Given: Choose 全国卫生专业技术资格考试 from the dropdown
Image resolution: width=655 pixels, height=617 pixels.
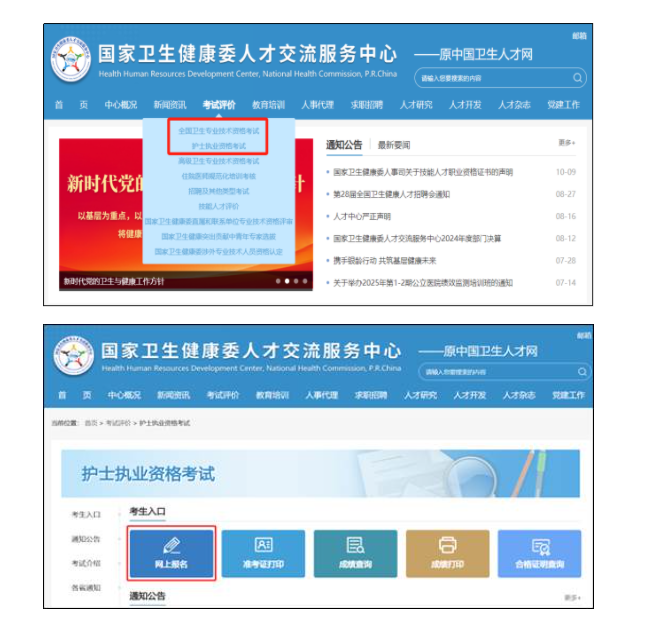Looking at the screenshot, I should click(x=218, y=131).
